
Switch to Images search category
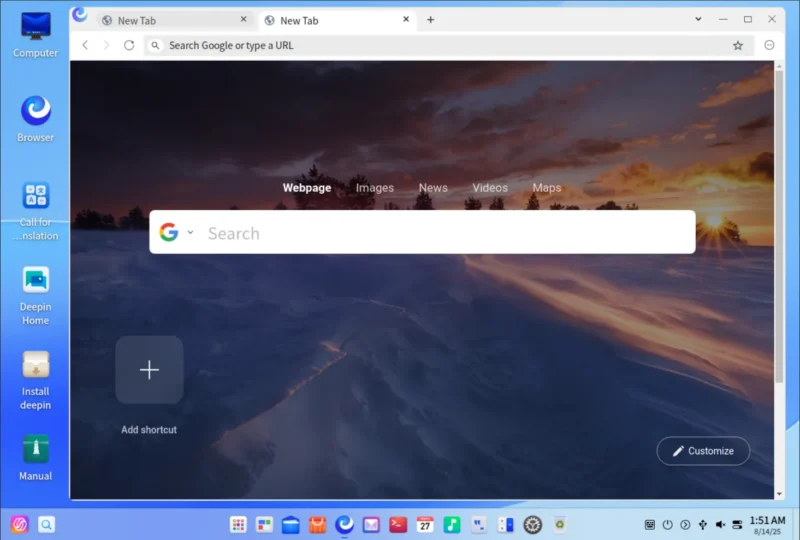[x=375, y=188]
